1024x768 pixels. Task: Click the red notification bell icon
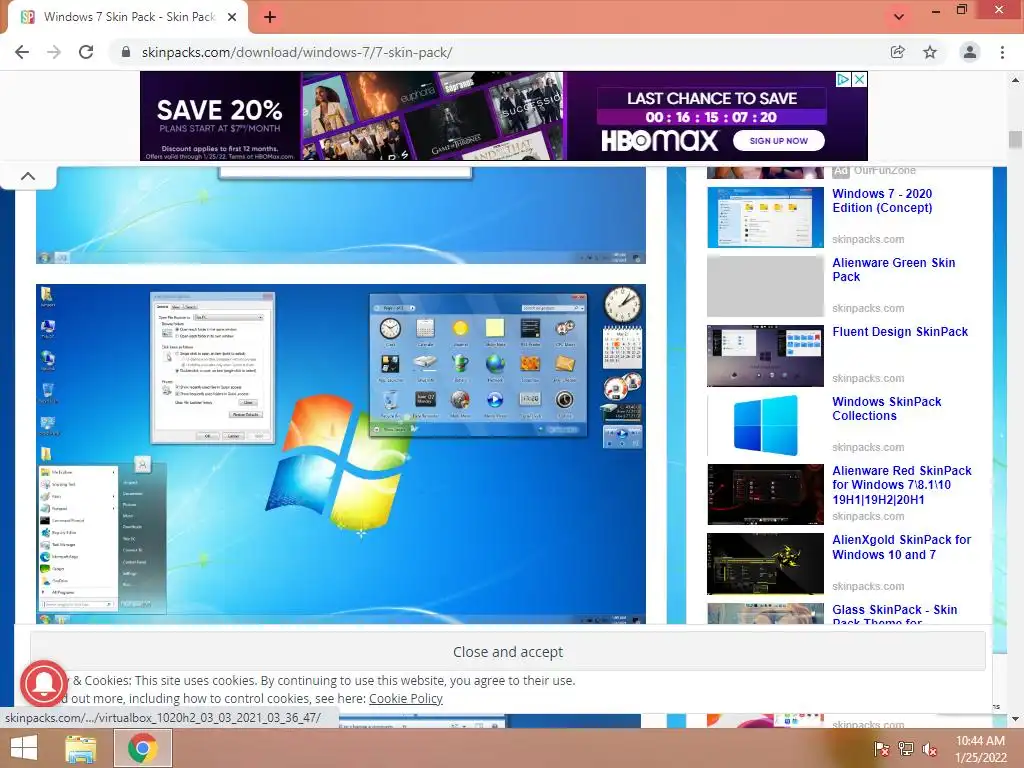point(44,683)
